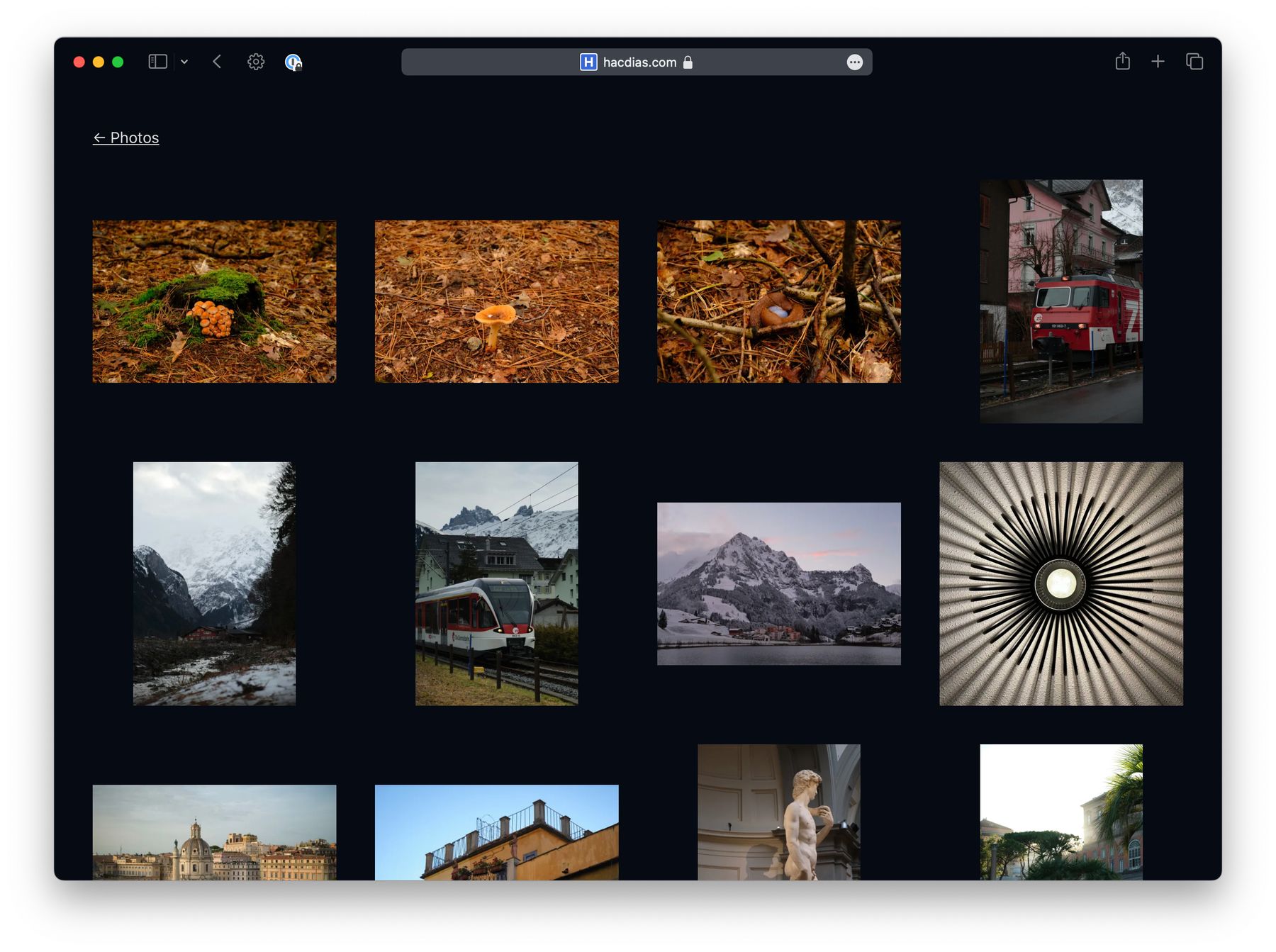Open the page options ellipsis button
This screenshot has height=952, width=1276.
pos(855,62)
